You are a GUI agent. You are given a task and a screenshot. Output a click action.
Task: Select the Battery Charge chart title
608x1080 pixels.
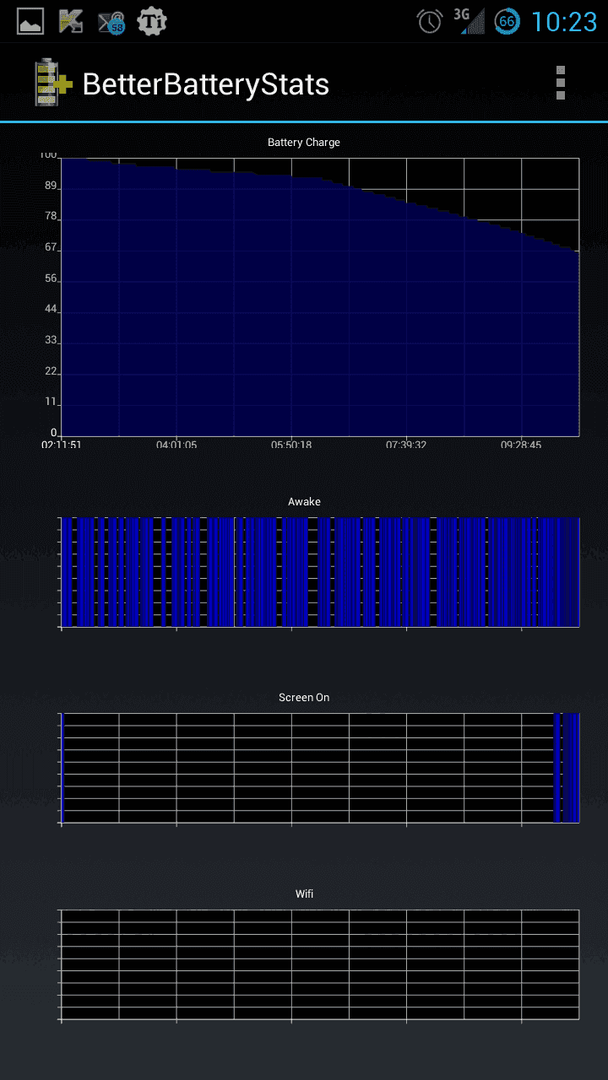(304, 143)
